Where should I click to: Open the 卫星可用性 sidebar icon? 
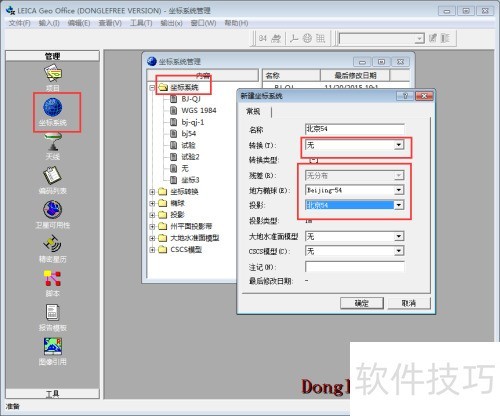click(x=53, y=210)
